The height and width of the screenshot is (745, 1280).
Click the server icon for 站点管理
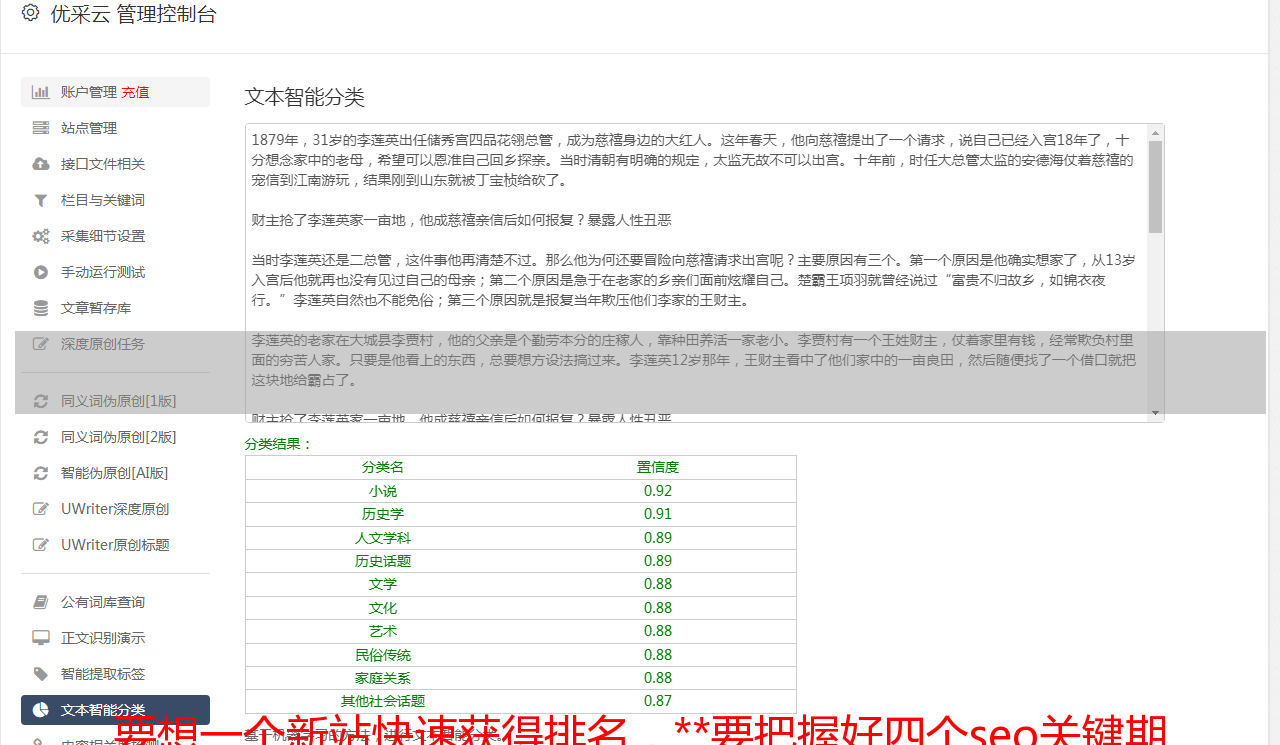[x=41, y=128]
